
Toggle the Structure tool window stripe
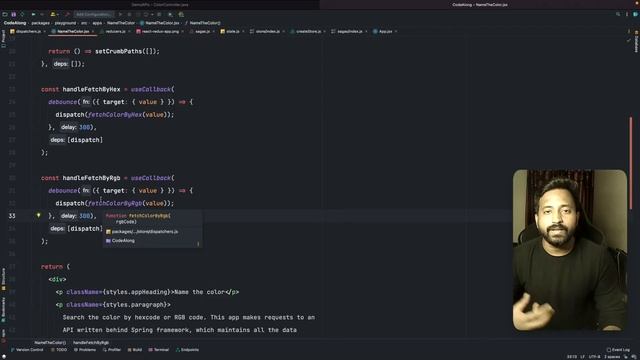(3, 279)
